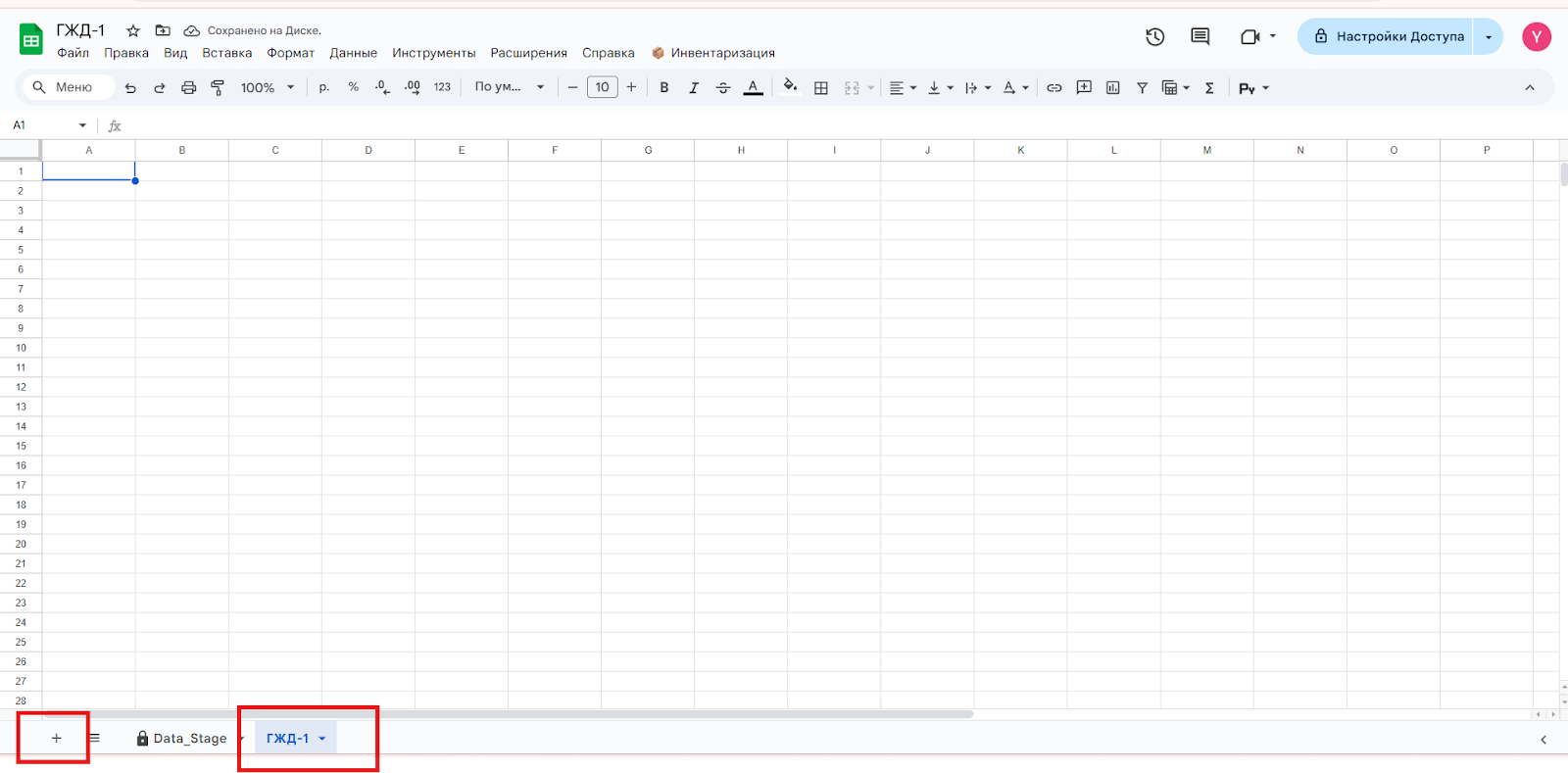1568x773 pixels.
Task: Move the document to another folder
Action: (163, 30)
